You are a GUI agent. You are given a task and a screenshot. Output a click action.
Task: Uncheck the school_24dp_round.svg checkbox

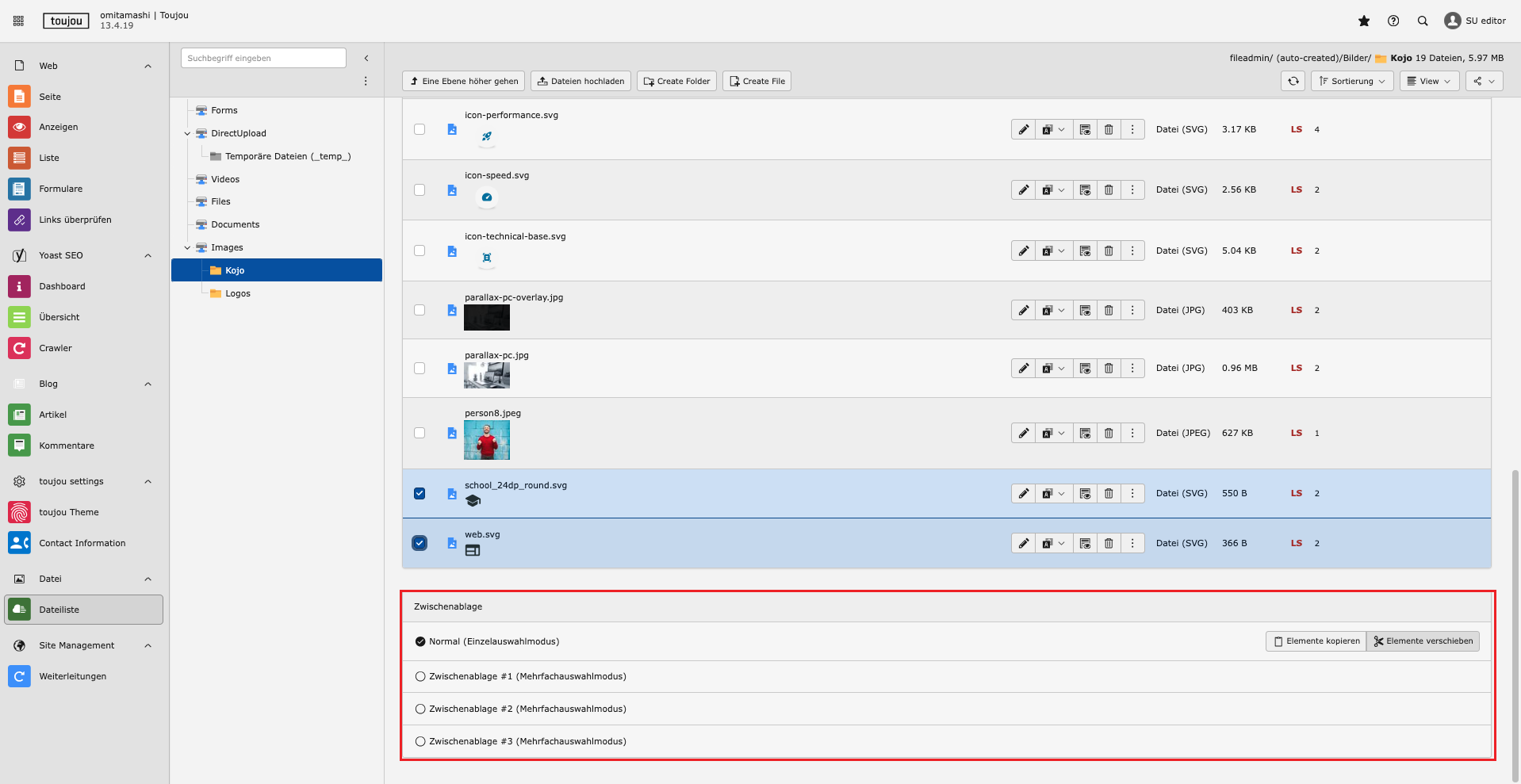point(420,494)
